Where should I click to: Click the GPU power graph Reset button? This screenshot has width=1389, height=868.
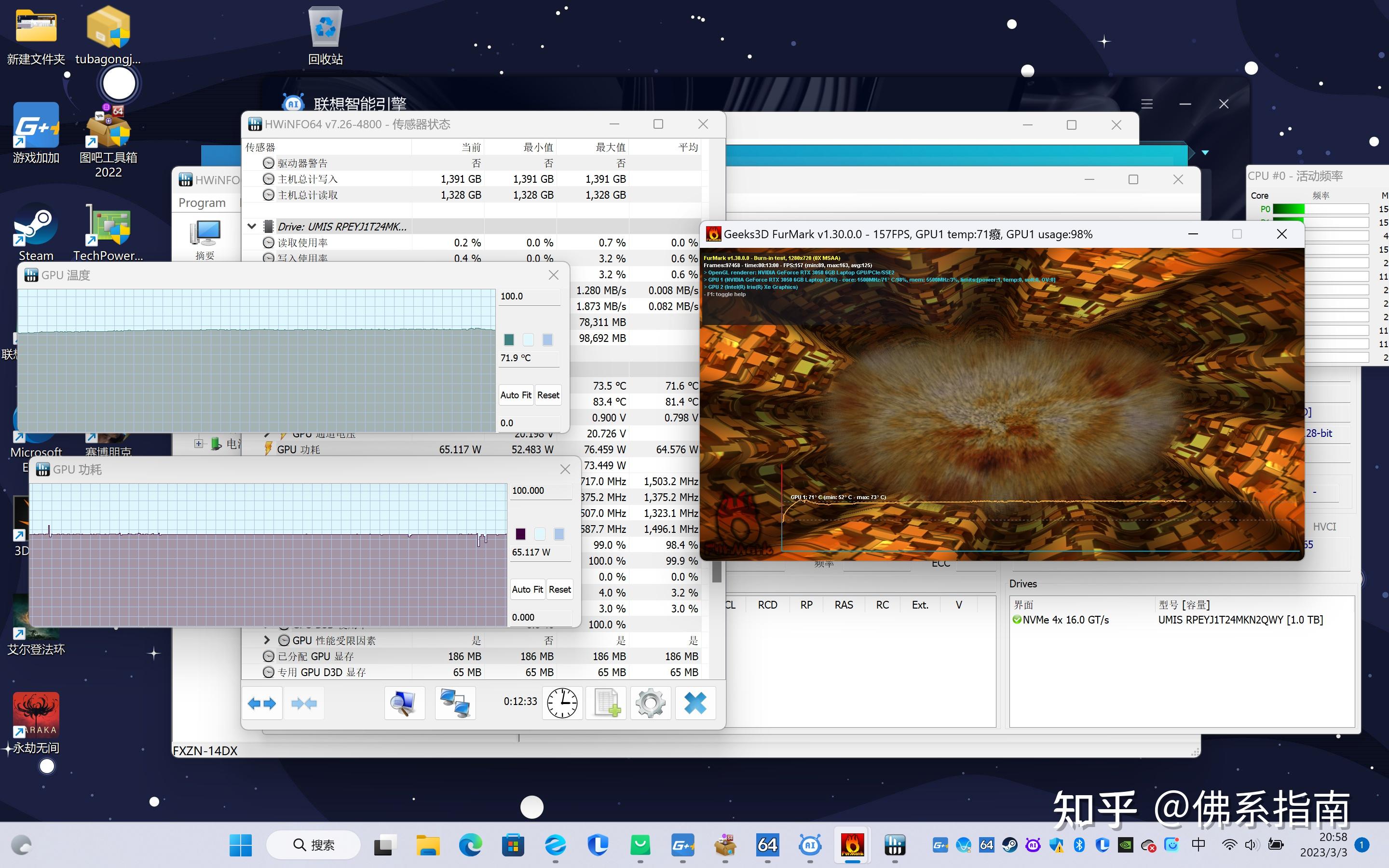pyautogui.click(x=558, y=589)
